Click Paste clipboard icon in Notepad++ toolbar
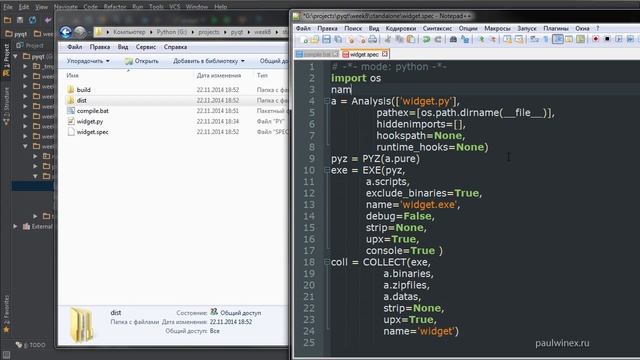Viewport: 640px width, 360px height. coord(411,40)
